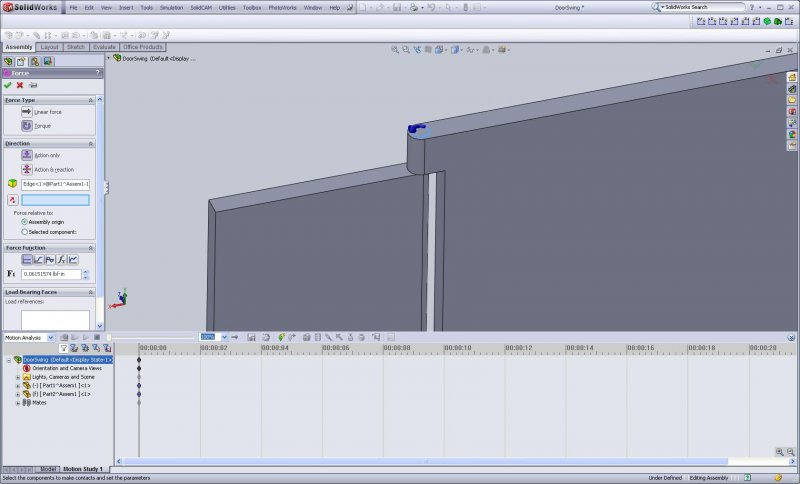800x484 pixels.
Task: Click the green isometric view cube icon
Action: [767, 21]
